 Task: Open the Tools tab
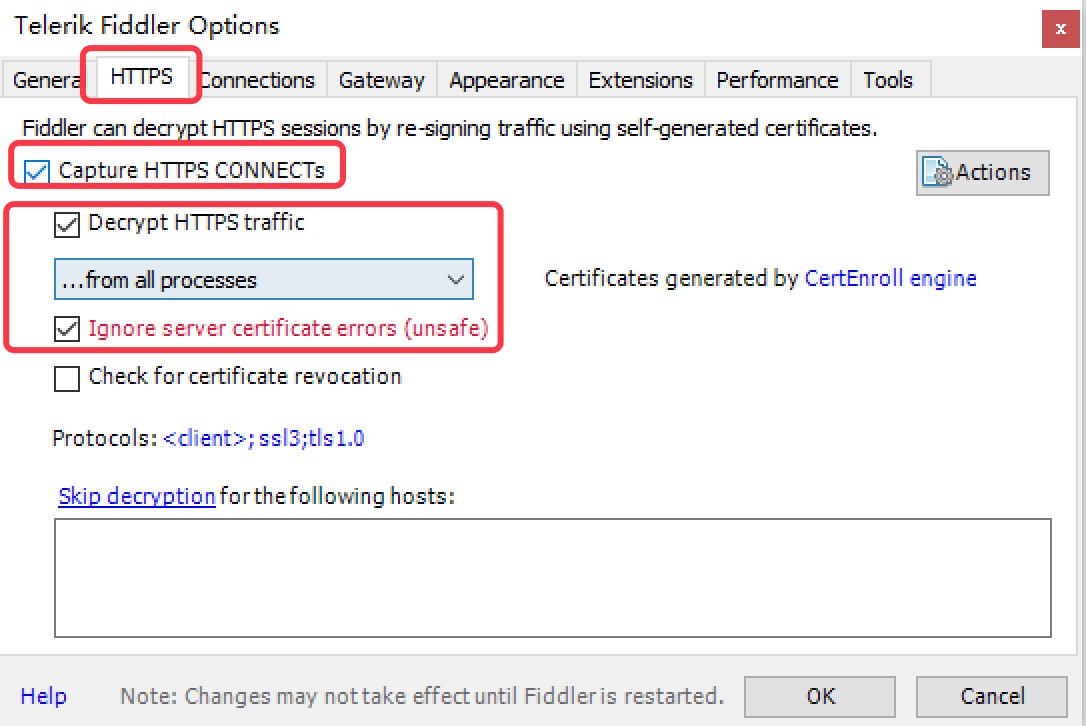888,80
